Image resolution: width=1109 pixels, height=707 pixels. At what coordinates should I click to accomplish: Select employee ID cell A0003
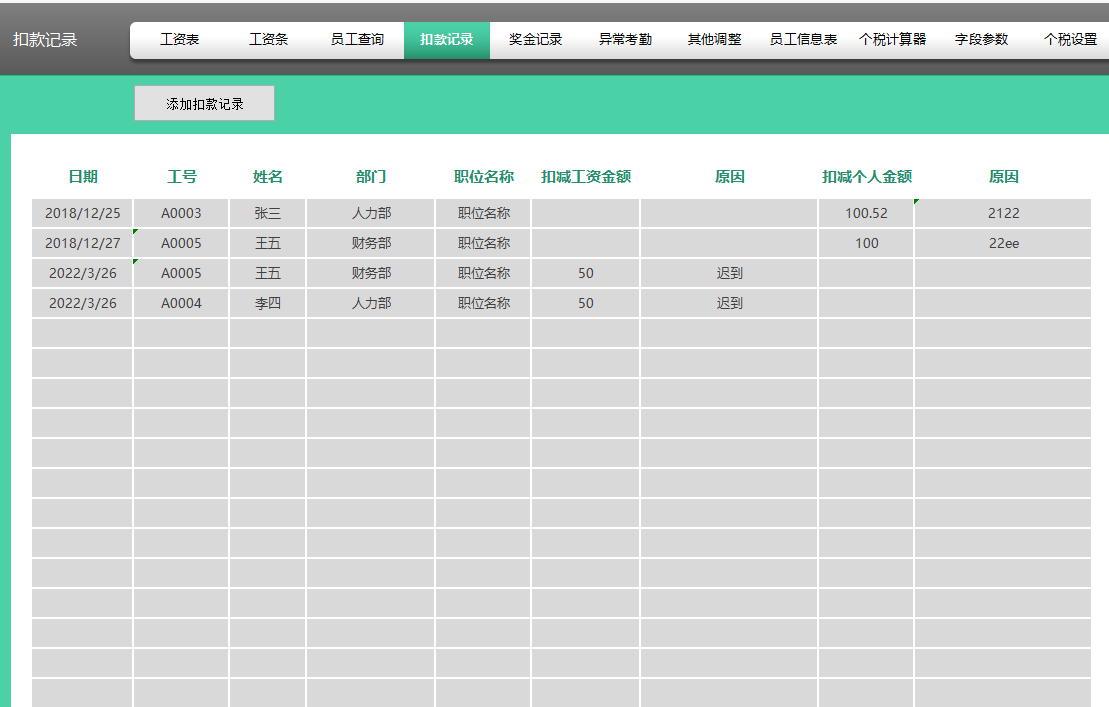pyautogui.click(x=181, y=213)
